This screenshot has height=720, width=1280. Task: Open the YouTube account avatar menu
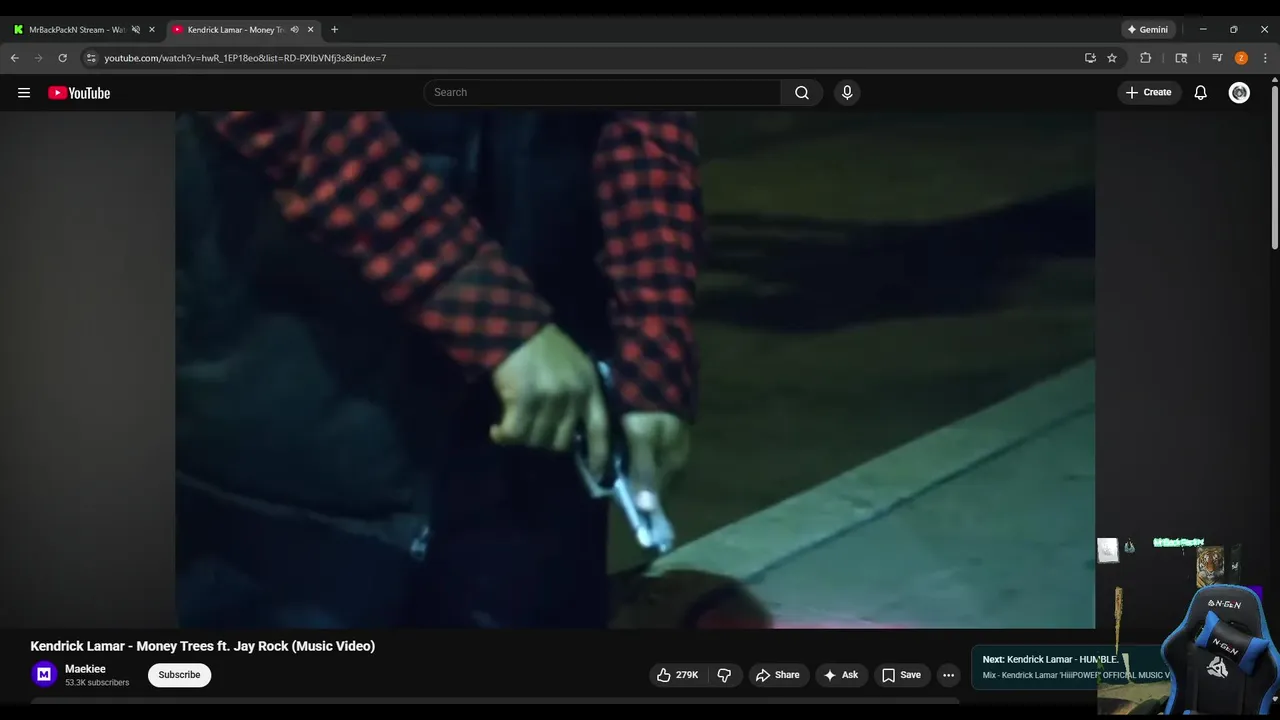point(1239,92)
